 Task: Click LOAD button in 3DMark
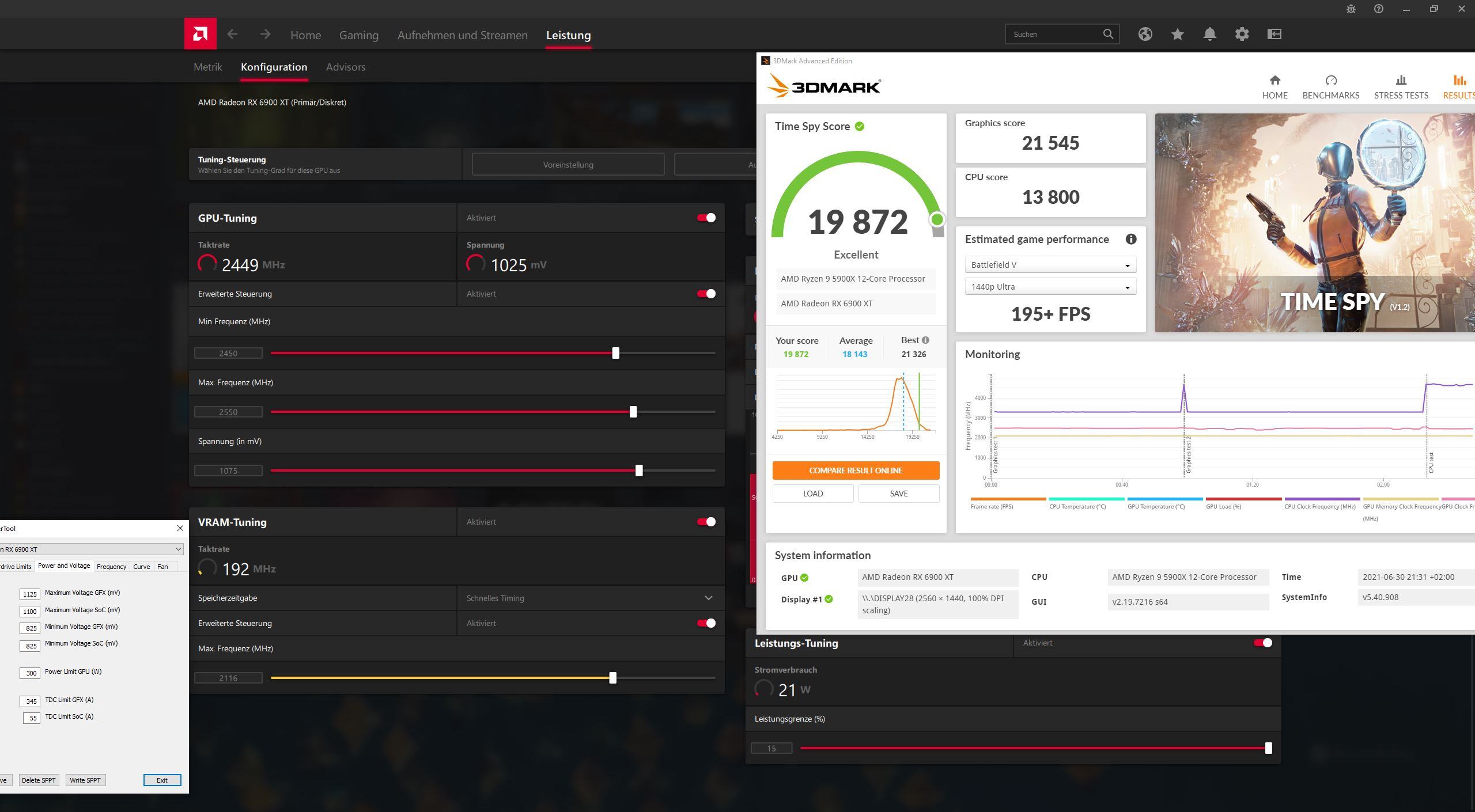coord(813,494)
